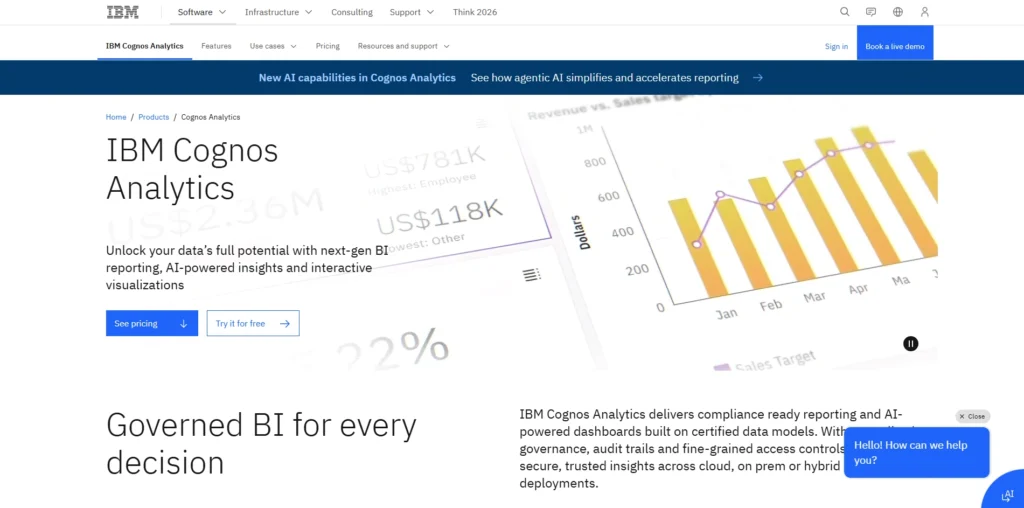Expand the Support menu
Viewport: 1024px width, 508px height.
(411, 12)
